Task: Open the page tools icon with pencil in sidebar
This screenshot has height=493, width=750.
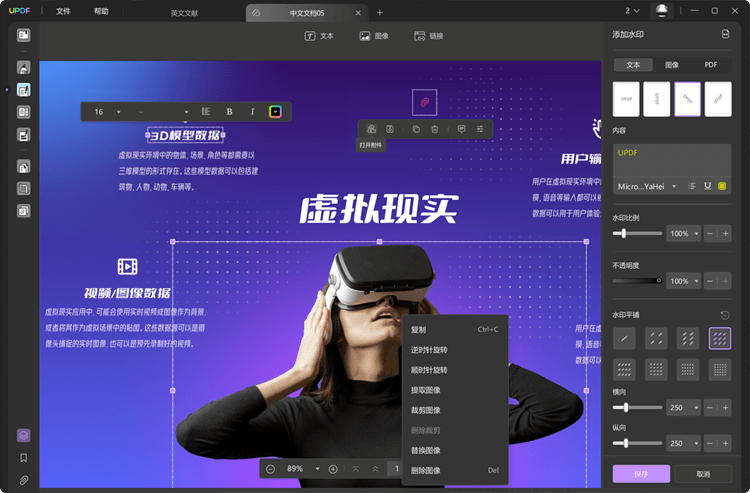Action: tap(23, 135)
